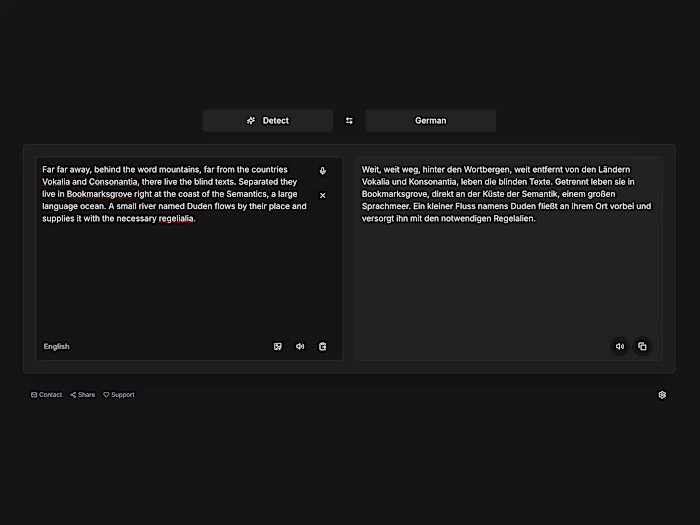Click the underlined word Consonantia in the source

[x=113, y=182]
